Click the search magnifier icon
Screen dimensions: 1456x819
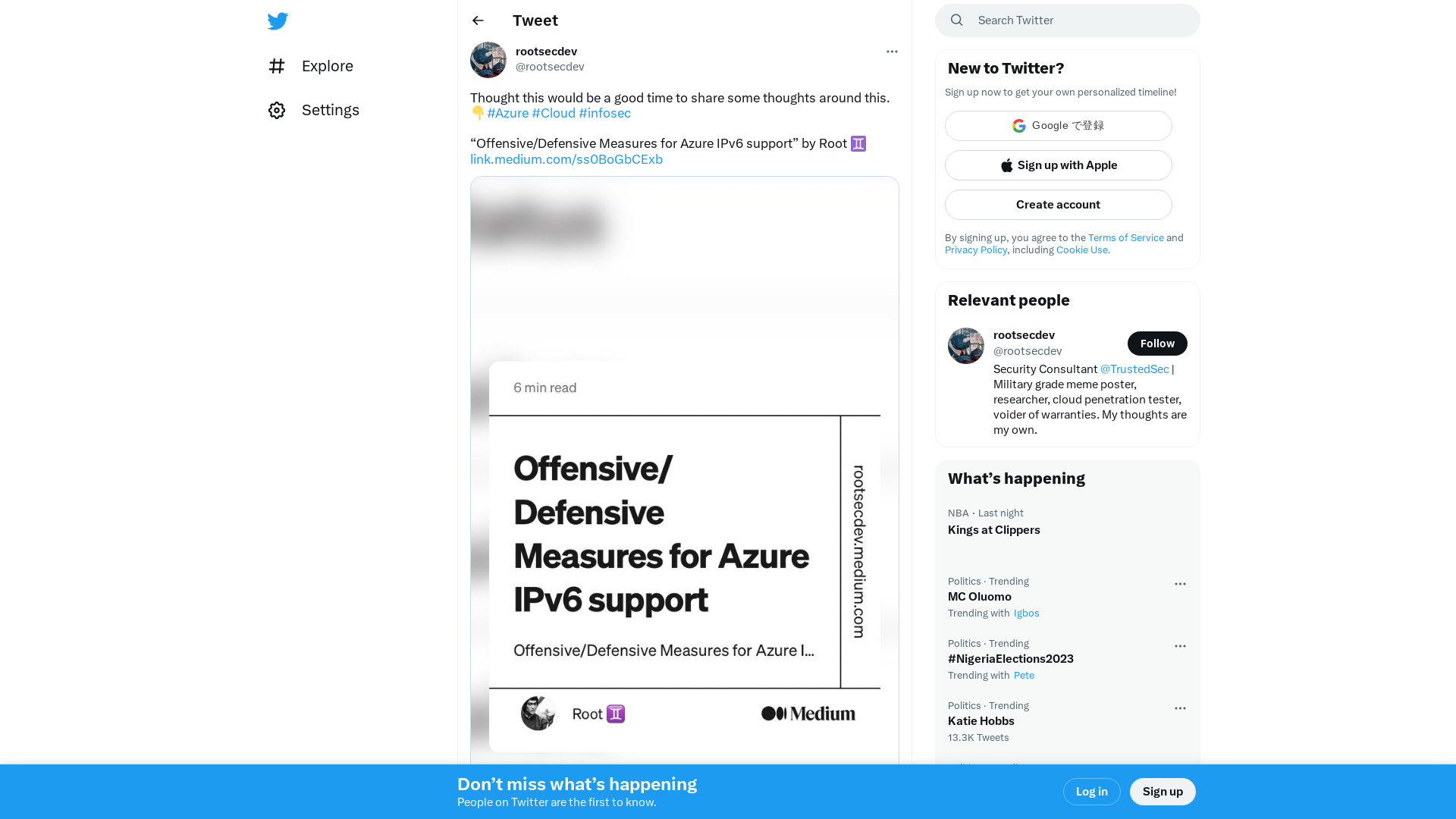point(956,20)
